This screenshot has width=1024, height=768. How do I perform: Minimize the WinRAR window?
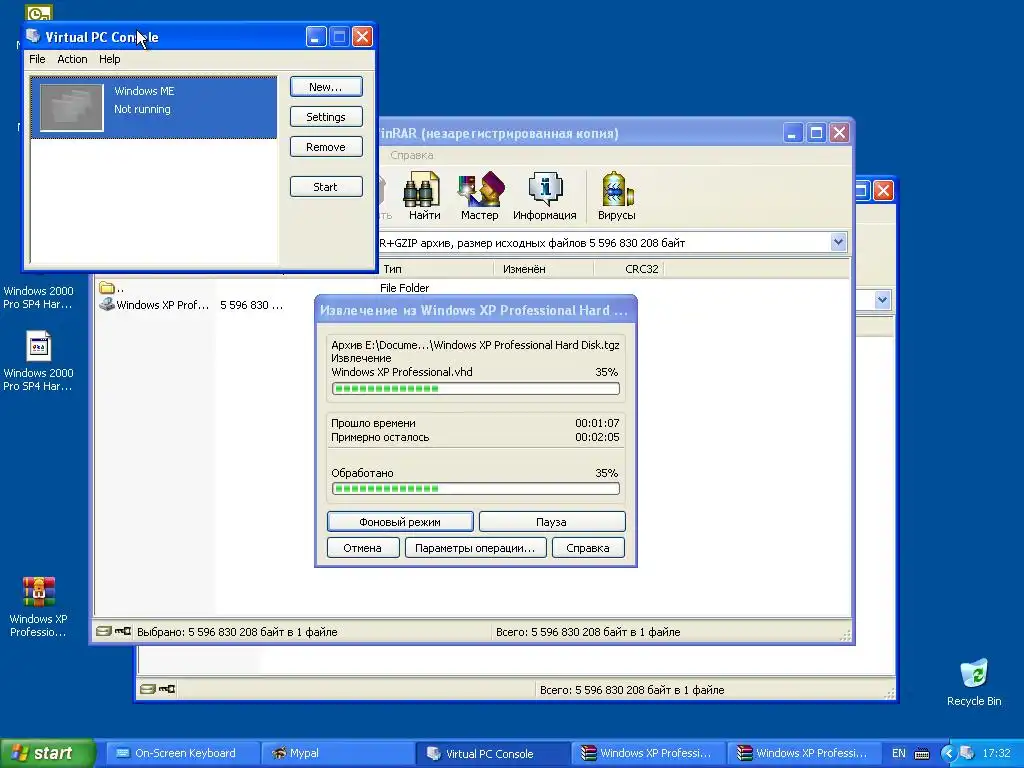(x=793, y=133)
